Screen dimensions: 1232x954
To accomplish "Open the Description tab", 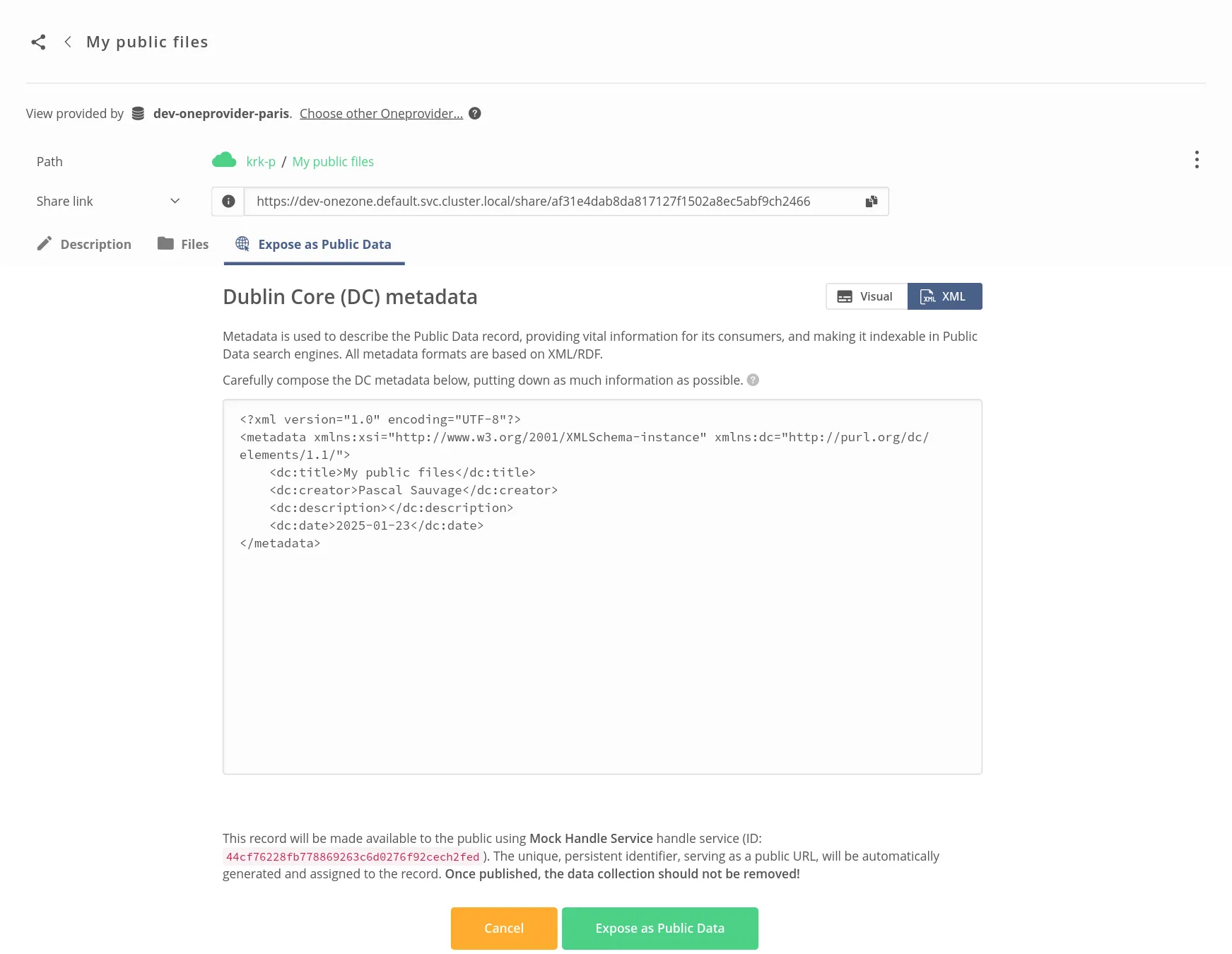I will (x=95, y=243).
